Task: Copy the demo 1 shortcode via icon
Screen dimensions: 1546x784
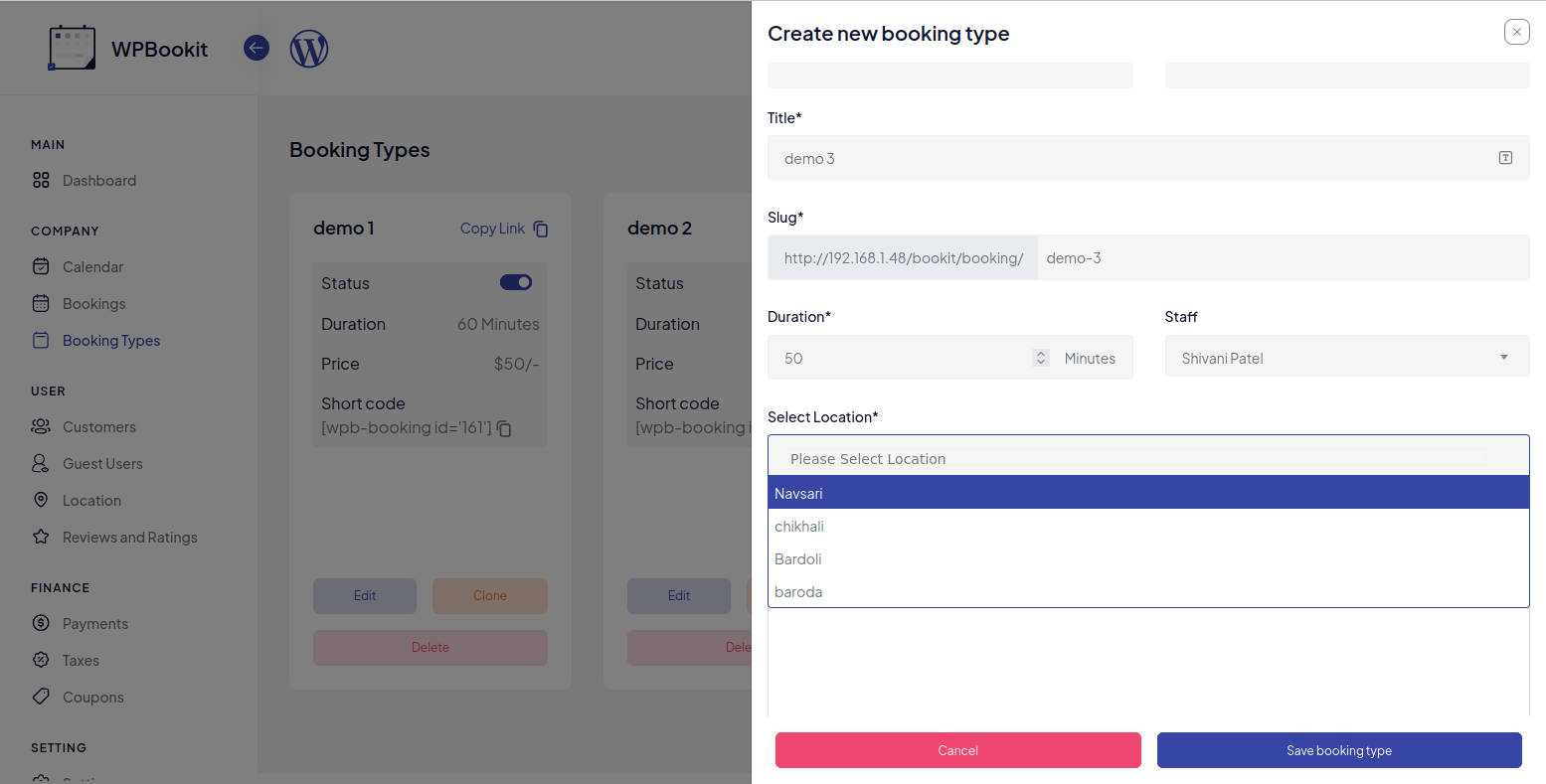Action: [504, 429]
